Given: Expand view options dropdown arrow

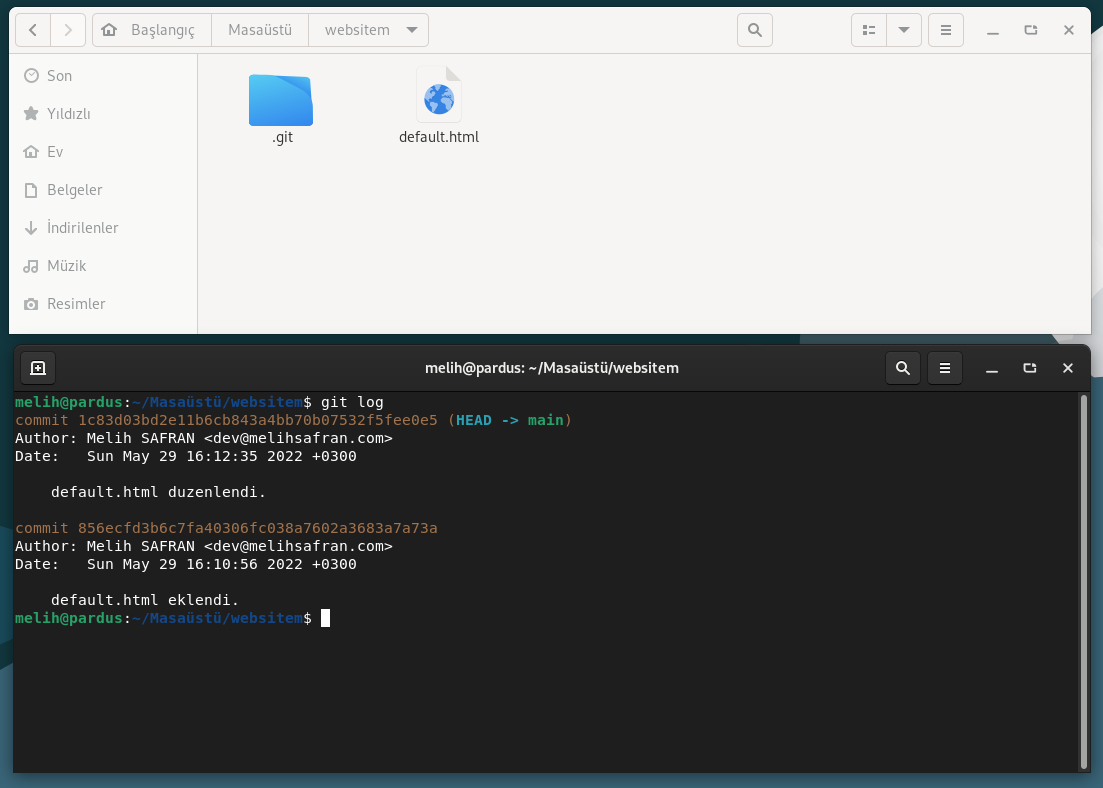Looking at the screenshot, I should coord(904,30).
